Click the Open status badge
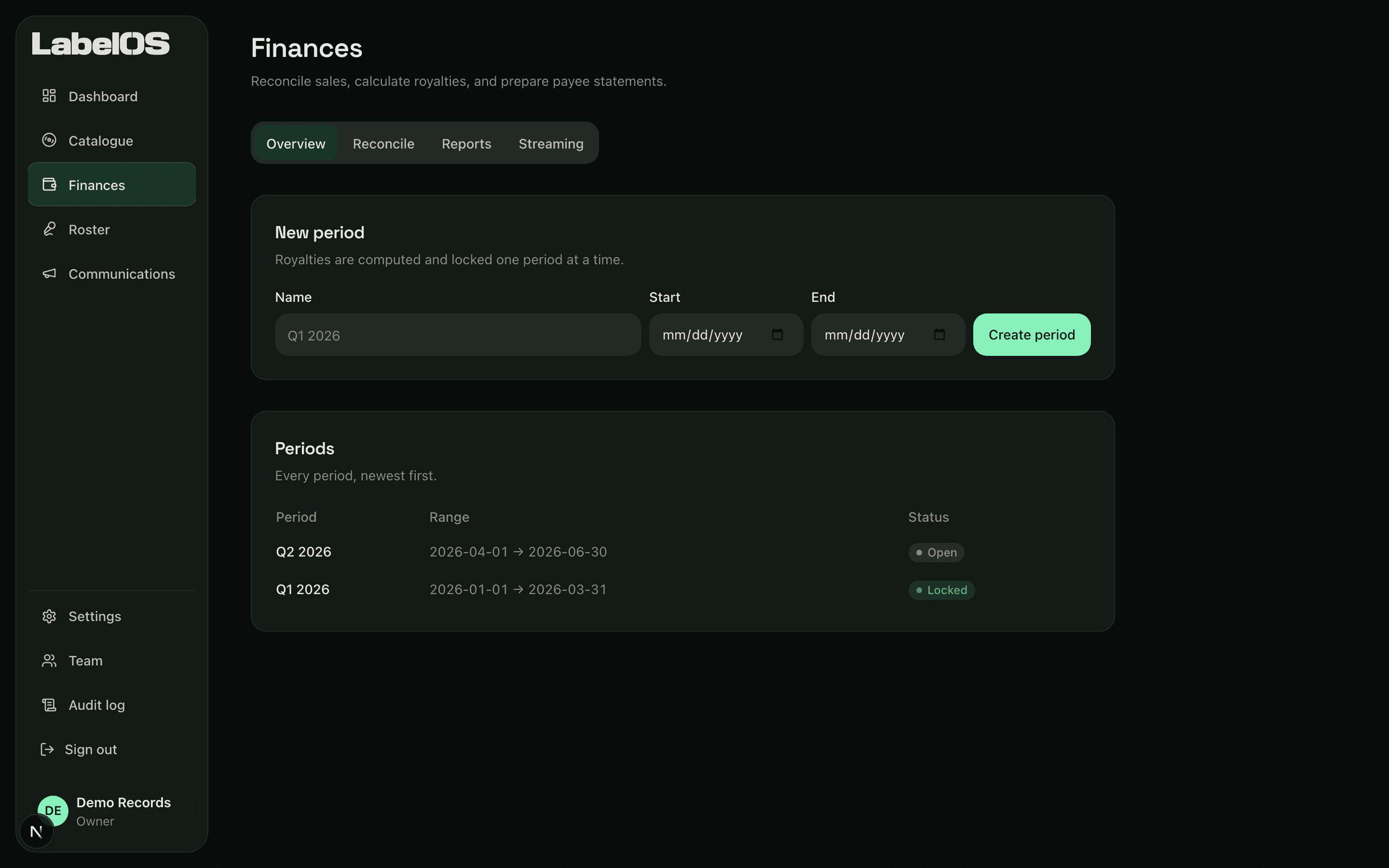Screen dimensions: 1389x868 (x=936, y=552)
